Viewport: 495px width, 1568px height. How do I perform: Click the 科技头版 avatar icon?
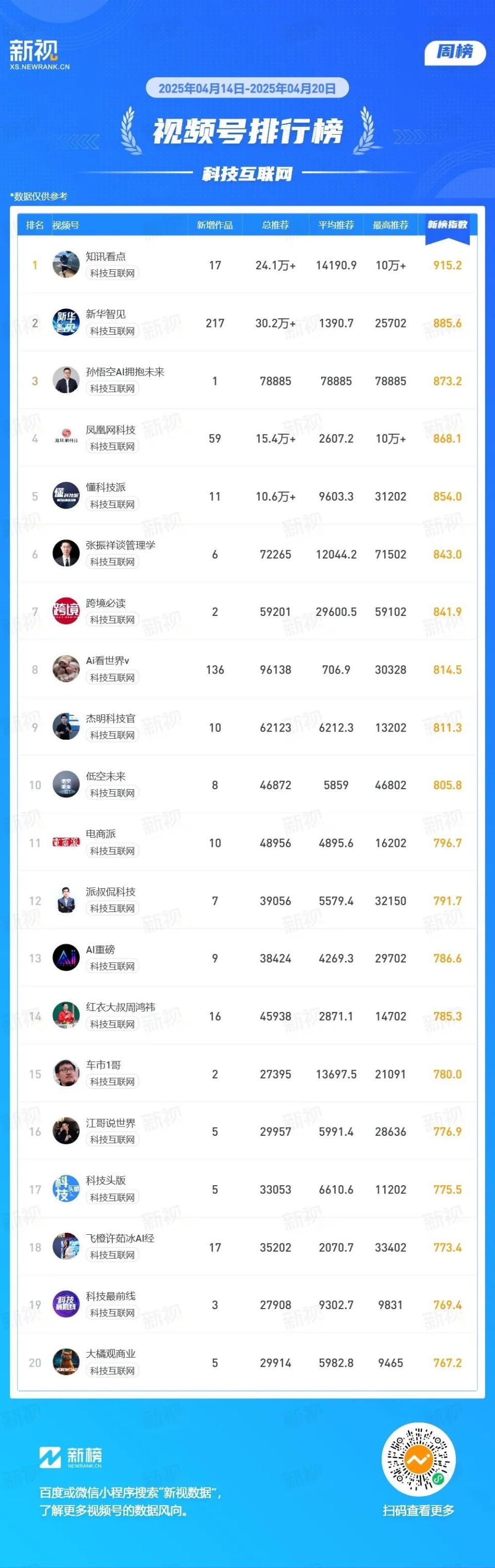(x=66, y=1189)
